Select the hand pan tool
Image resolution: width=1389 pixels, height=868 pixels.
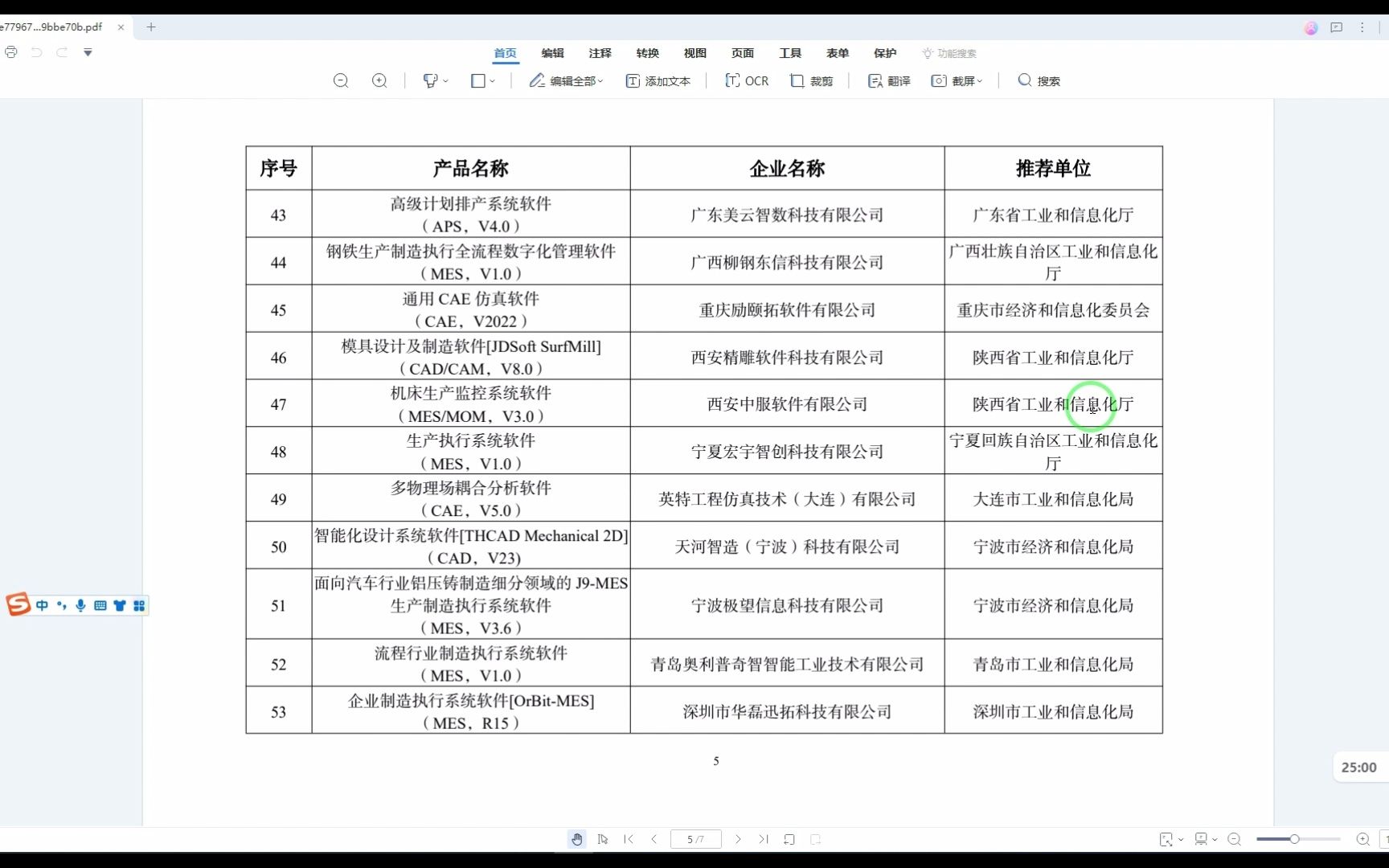pos(577,839)
